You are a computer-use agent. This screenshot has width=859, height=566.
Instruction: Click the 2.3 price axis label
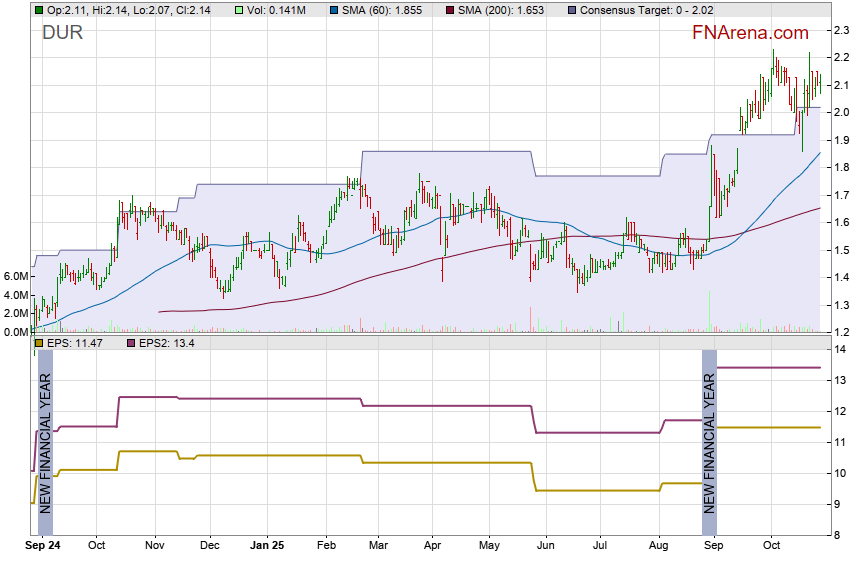842,32
